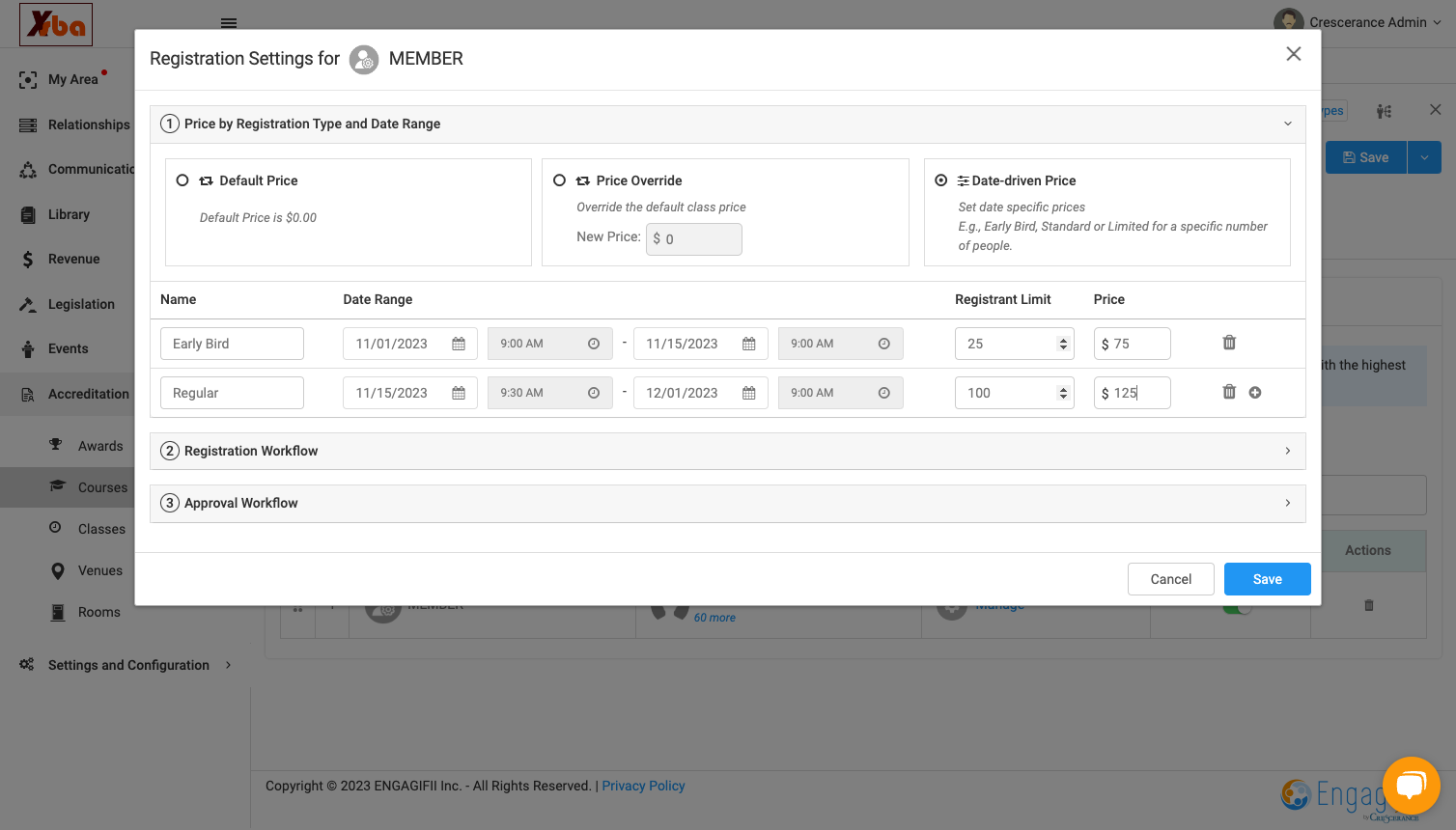Cancel the registration settings dialog
The height and width of the screenshot is (830, 1456).
(1171, 579)
